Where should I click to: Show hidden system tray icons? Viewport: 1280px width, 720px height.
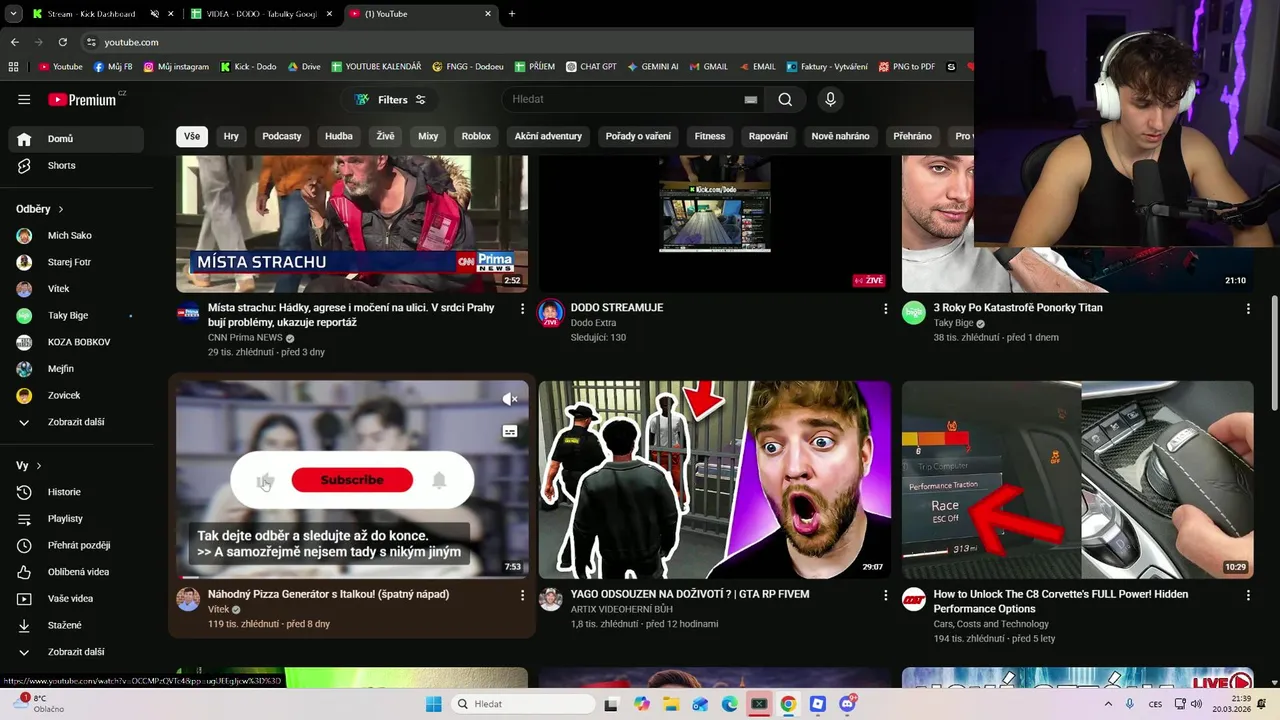[x=1107, y=704]
